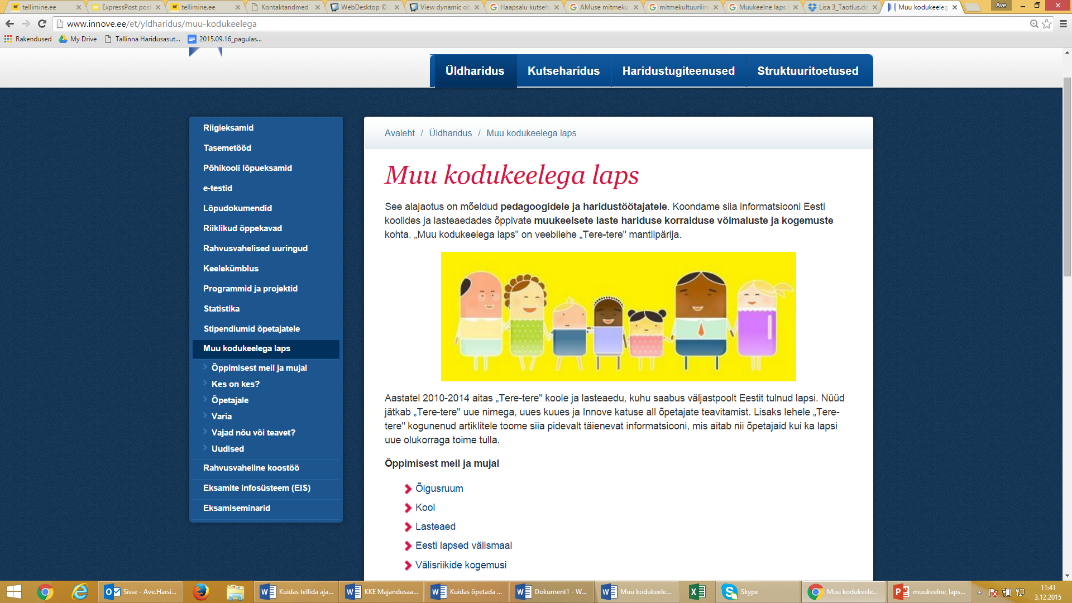Expand the 'Õppimisest meil ja mujal' submenu item
This screenshot has width=1072, height=603.
259,368
